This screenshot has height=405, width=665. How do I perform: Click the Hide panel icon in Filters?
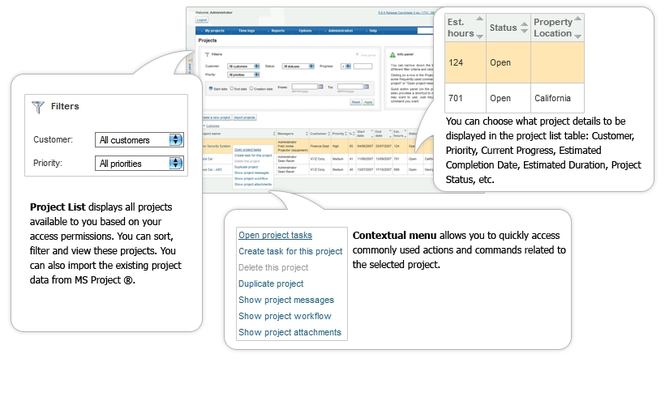(357, 55)
